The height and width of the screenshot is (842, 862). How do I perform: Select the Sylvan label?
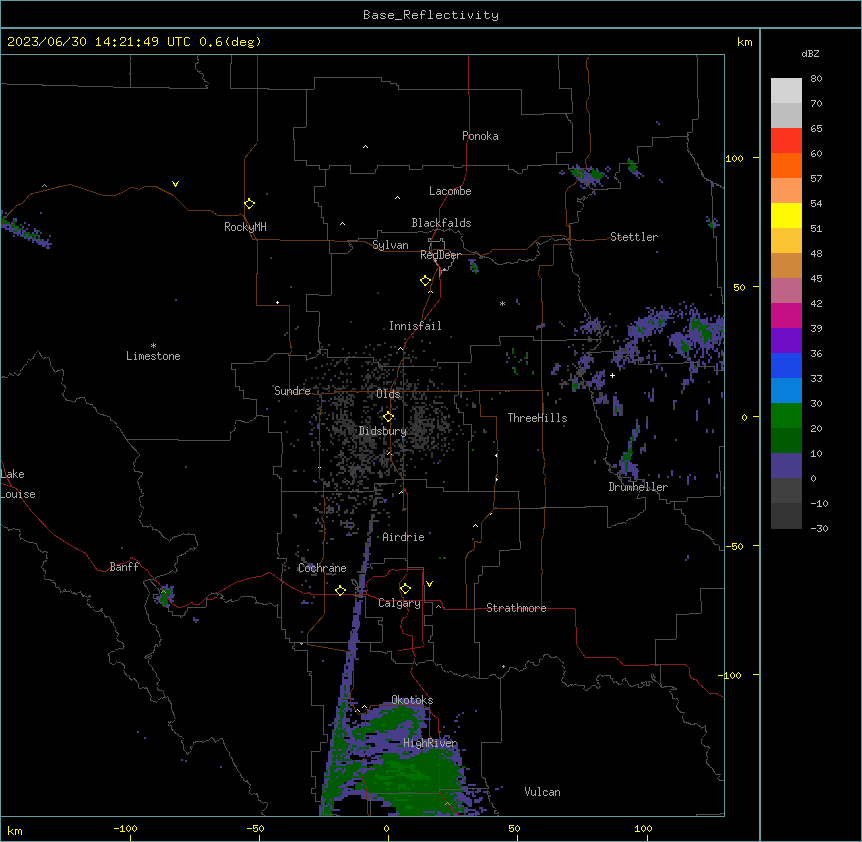[x=390, y=245]
